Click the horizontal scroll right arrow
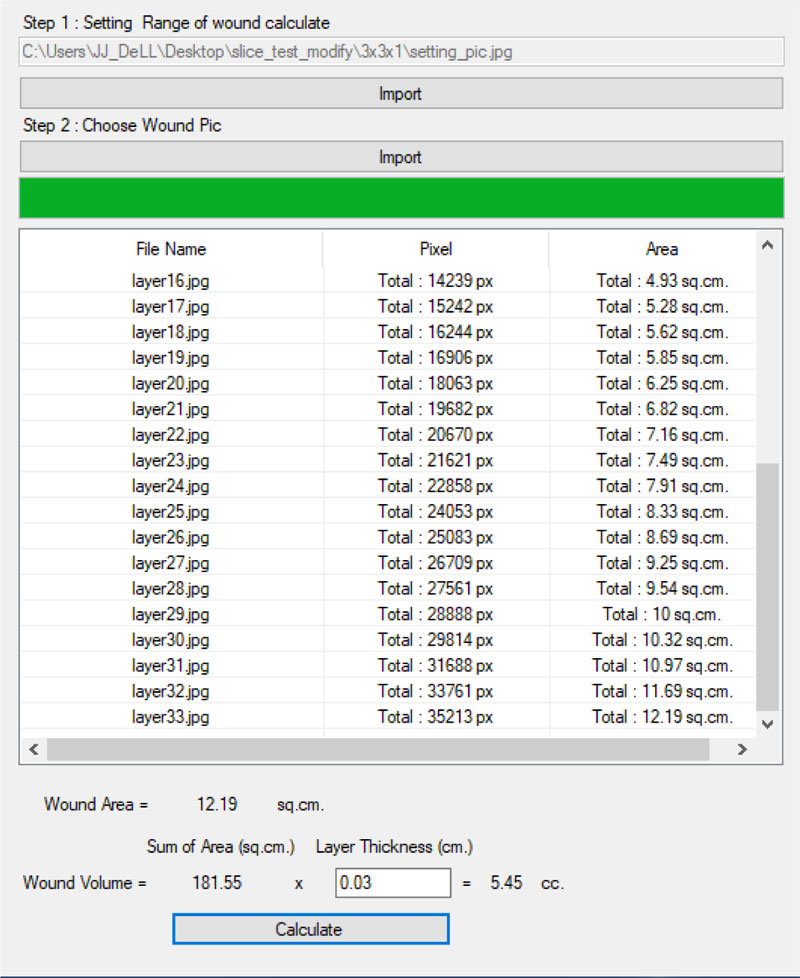 pos(742,749)
